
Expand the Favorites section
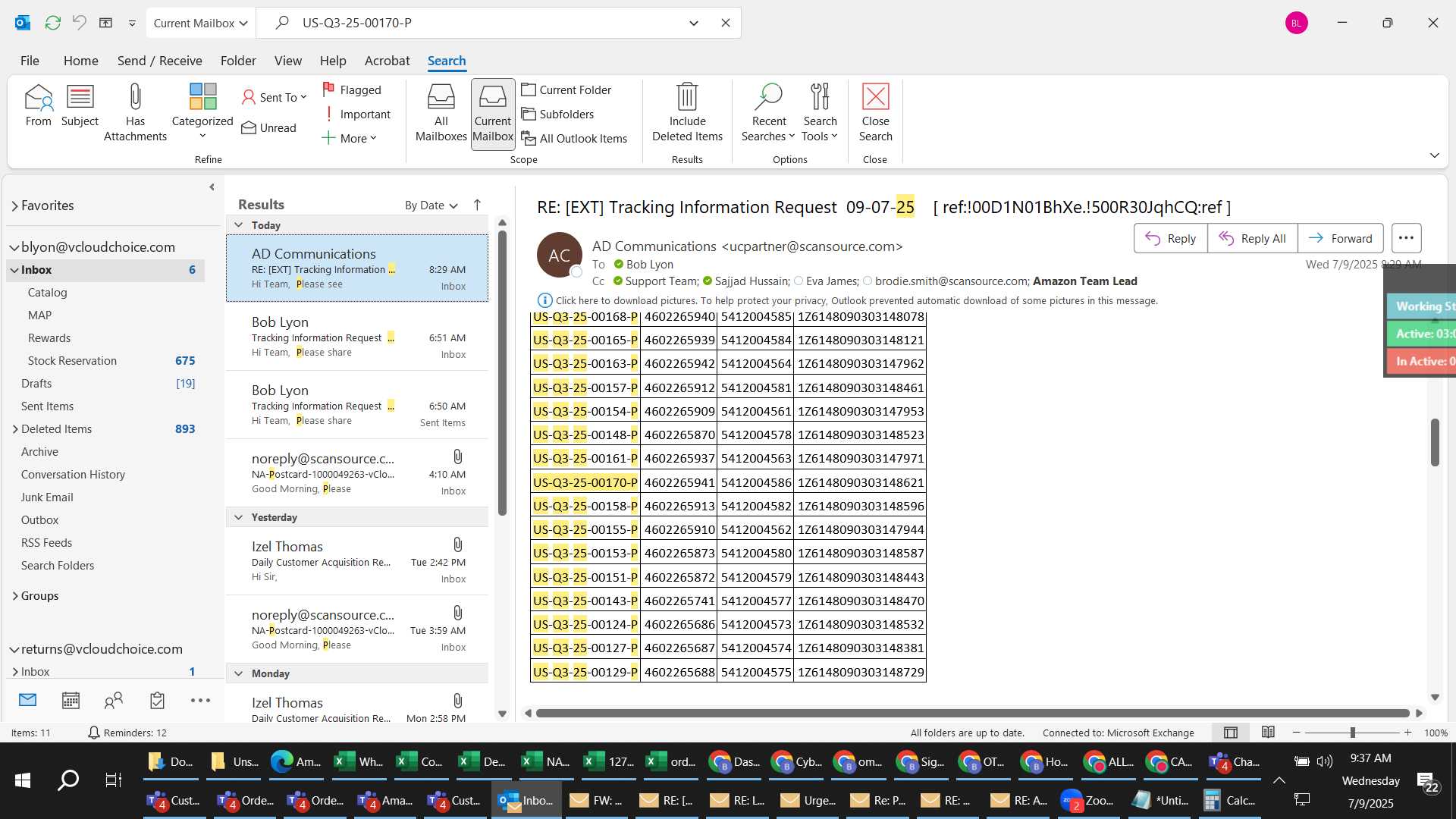tap(14, 206)
